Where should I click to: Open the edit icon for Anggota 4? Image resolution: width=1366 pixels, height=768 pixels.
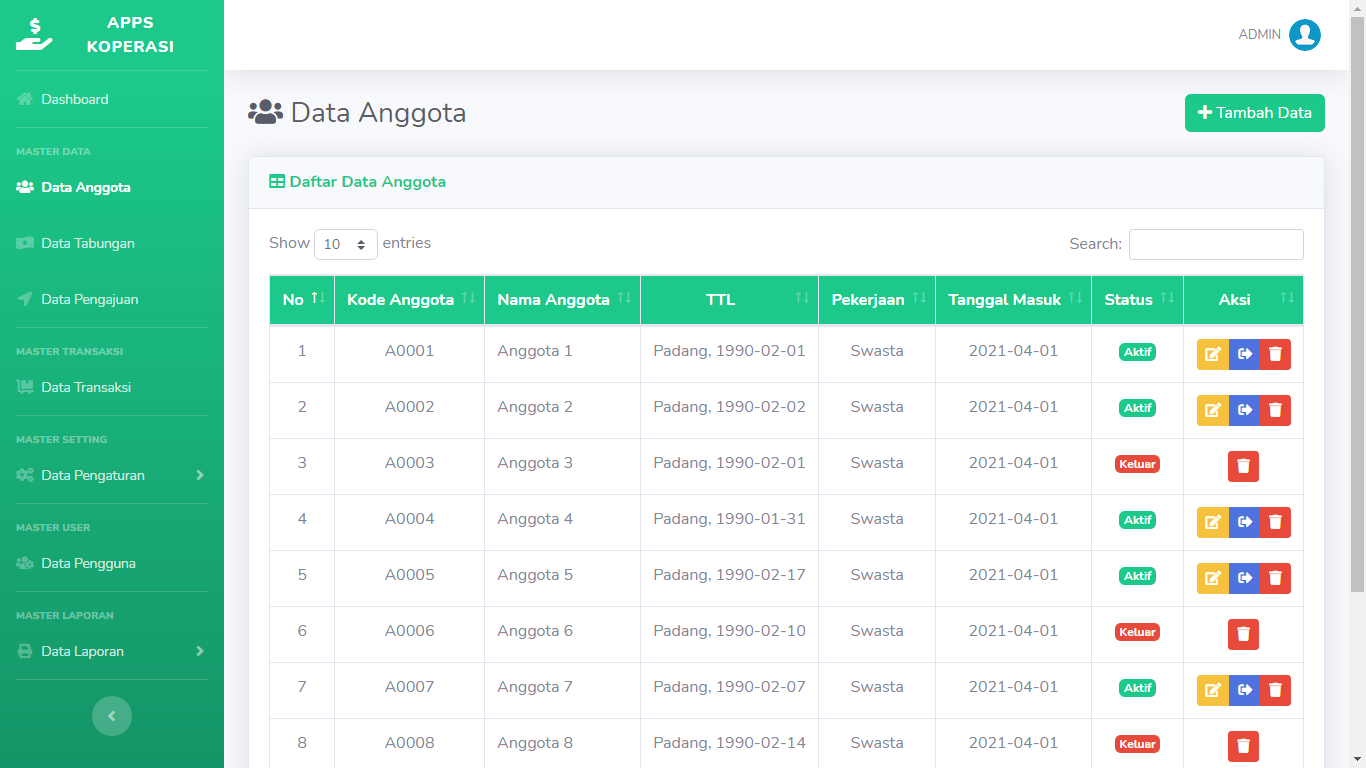click(1213, 522)
